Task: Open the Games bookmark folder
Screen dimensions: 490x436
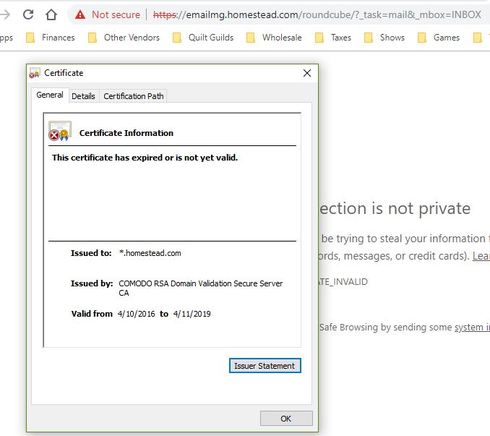Action: pyautogui.click(x=438, y=38)
